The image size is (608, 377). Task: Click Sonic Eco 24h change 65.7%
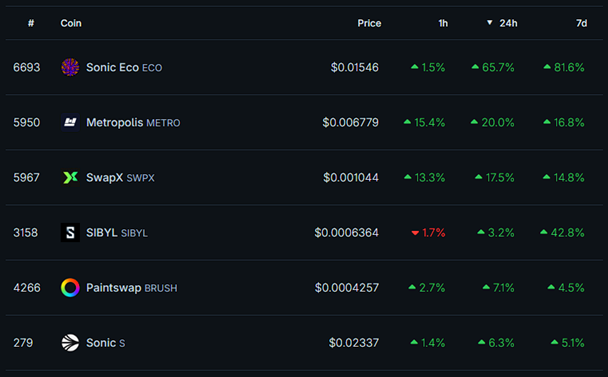[x=493, y=67]
